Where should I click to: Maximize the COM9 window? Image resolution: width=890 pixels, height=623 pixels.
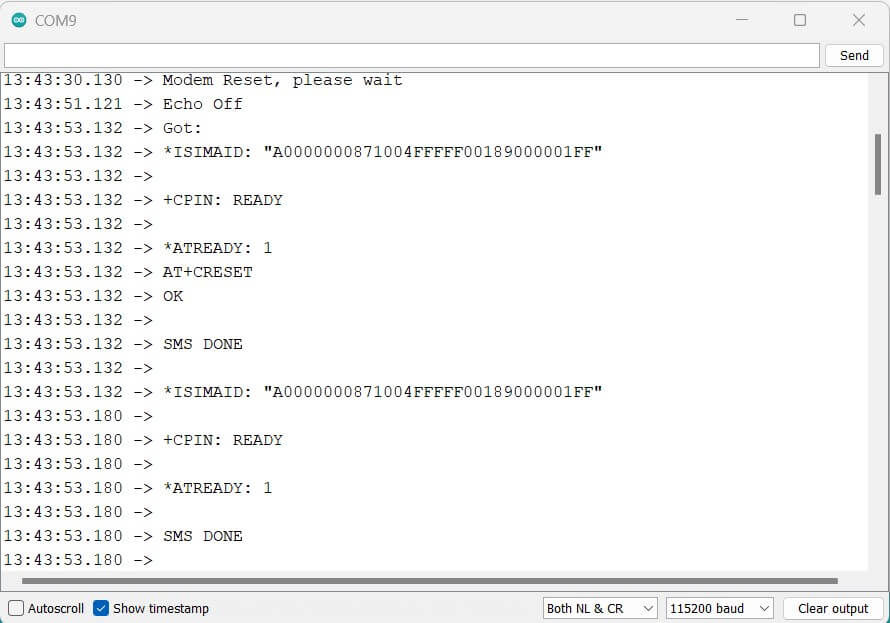800,20
